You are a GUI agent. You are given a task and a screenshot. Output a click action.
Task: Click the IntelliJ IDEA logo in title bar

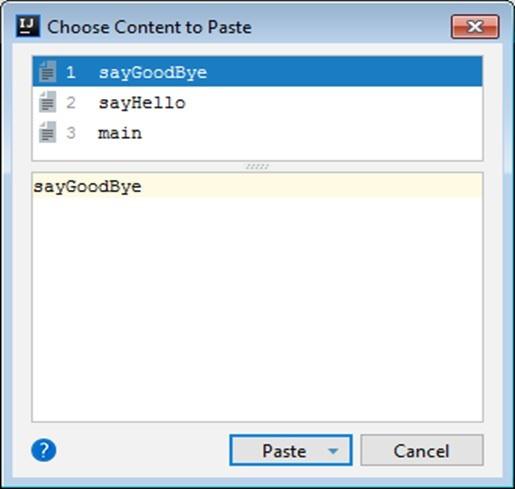[x=28, y=26]
